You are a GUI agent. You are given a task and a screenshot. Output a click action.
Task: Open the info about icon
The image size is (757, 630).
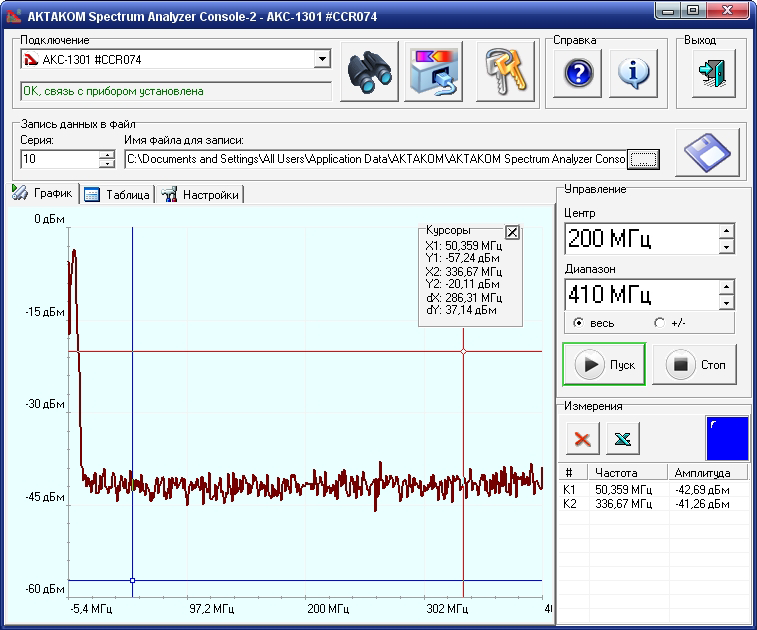click(x=633, y=73)
